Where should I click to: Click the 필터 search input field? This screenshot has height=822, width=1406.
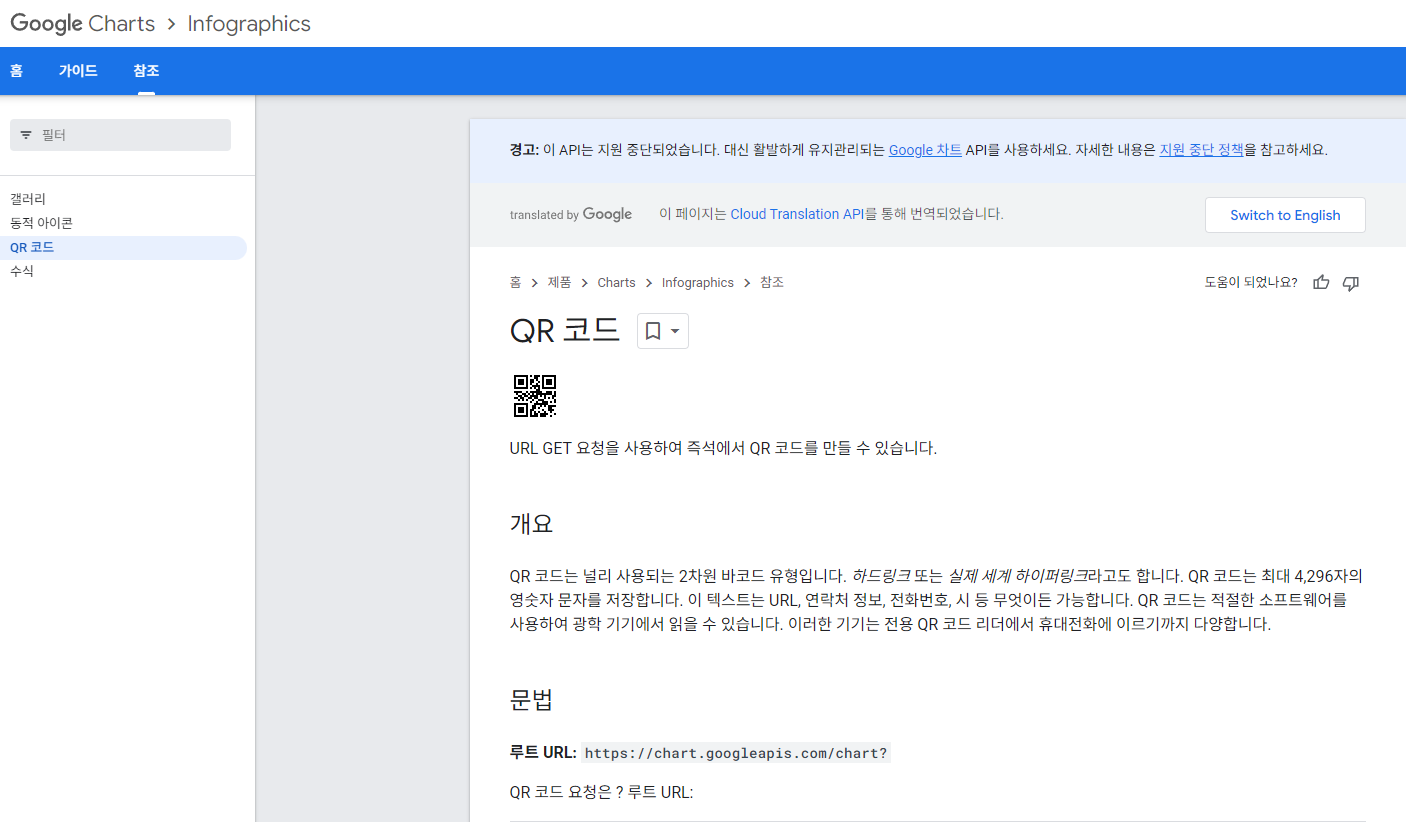120,135
